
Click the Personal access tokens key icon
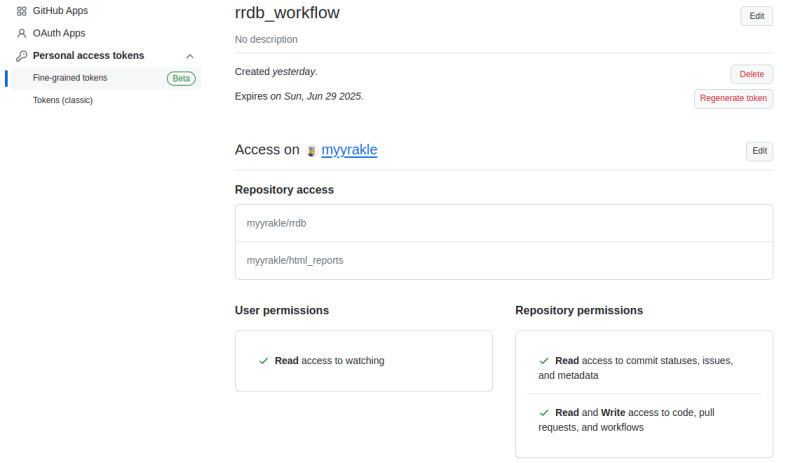(x=22, y=56)
